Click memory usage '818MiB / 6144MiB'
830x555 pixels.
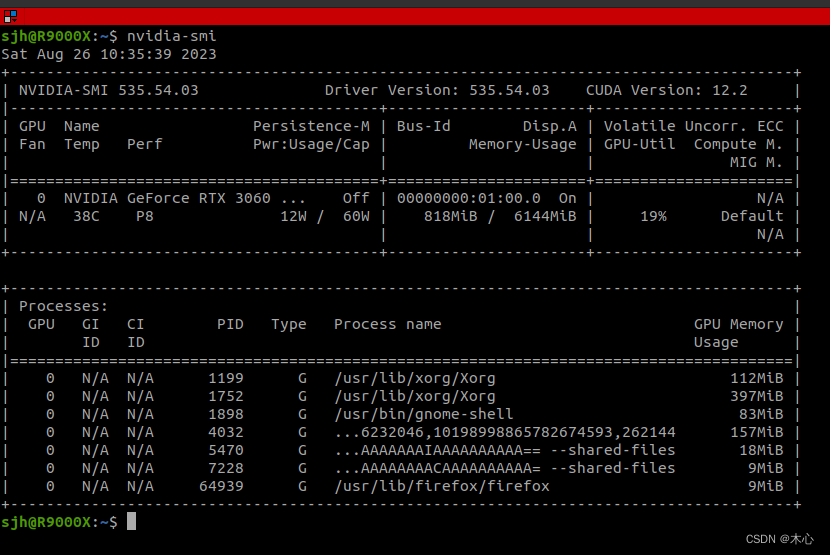click(500, 217)
